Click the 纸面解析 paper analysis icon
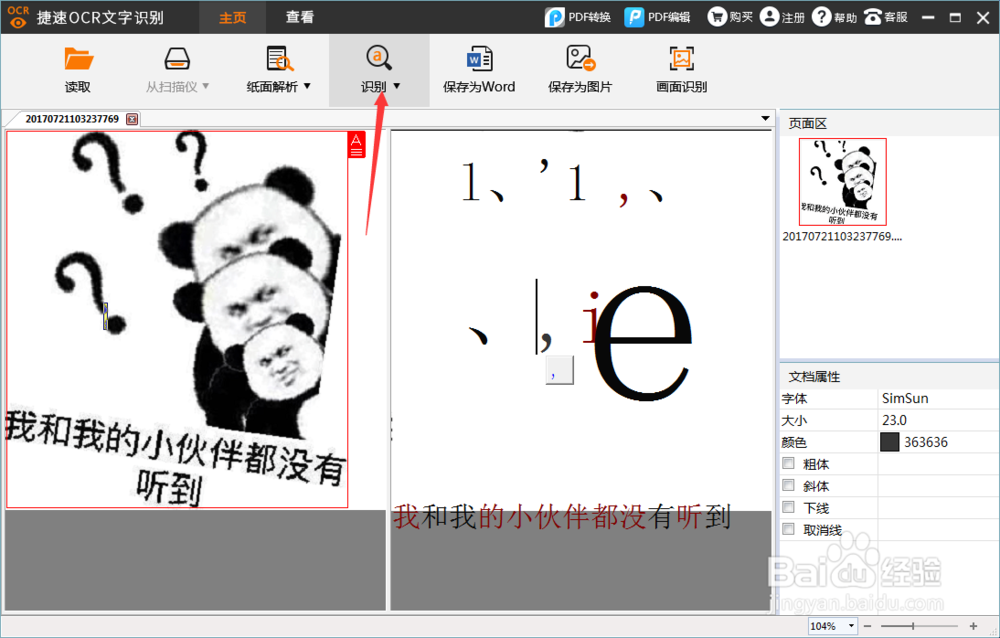1000x638 pixels. pyautogui.click(x=277, y=60)
